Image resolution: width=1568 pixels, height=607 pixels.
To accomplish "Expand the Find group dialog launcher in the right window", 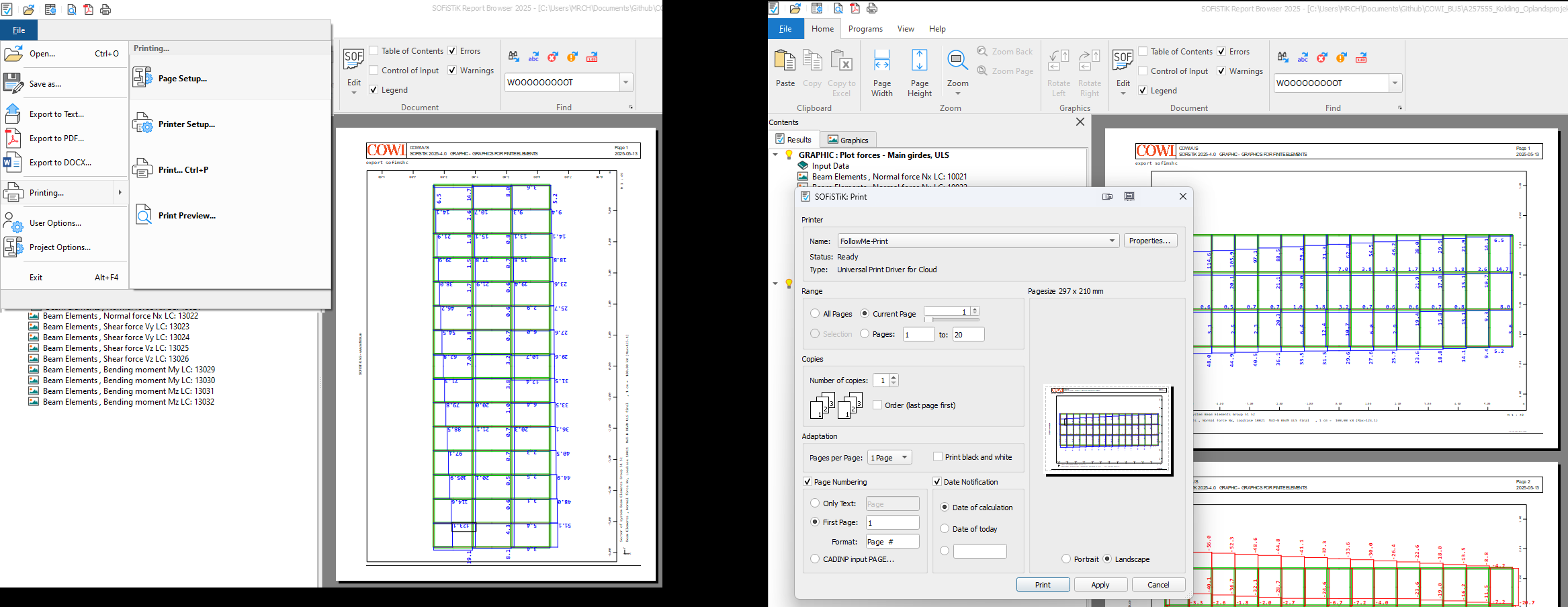I will point(1400,108).
